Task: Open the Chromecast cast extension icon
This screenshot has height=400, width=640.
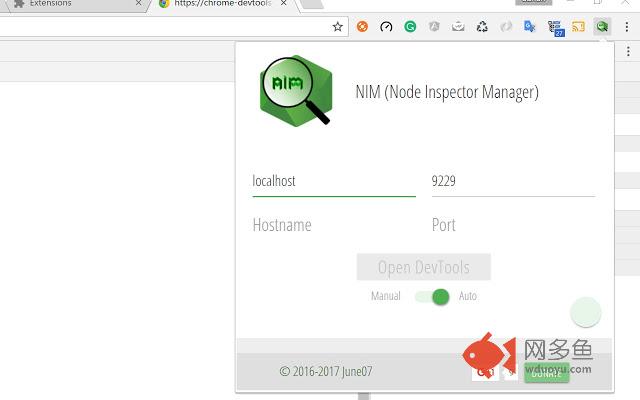Action: (578, 27)
